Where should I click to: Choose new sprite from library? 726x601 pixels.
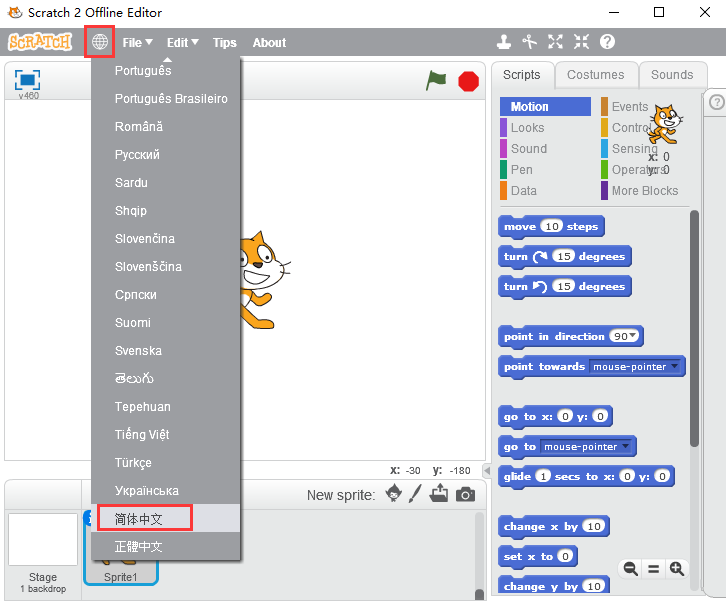[x=394, y=493]
